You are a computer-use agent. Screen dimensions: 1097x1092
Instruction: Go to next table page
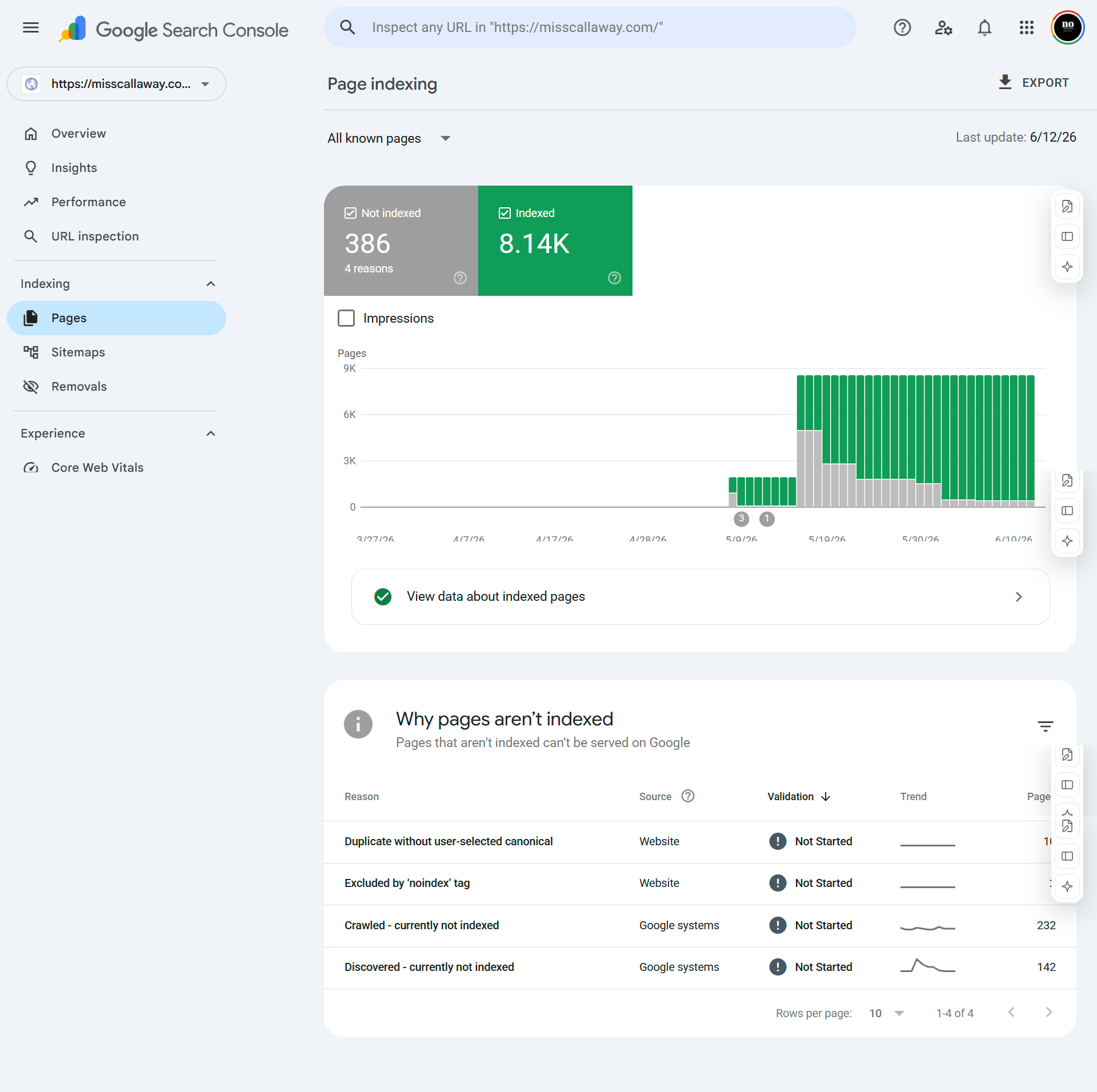point(1049,1013)
